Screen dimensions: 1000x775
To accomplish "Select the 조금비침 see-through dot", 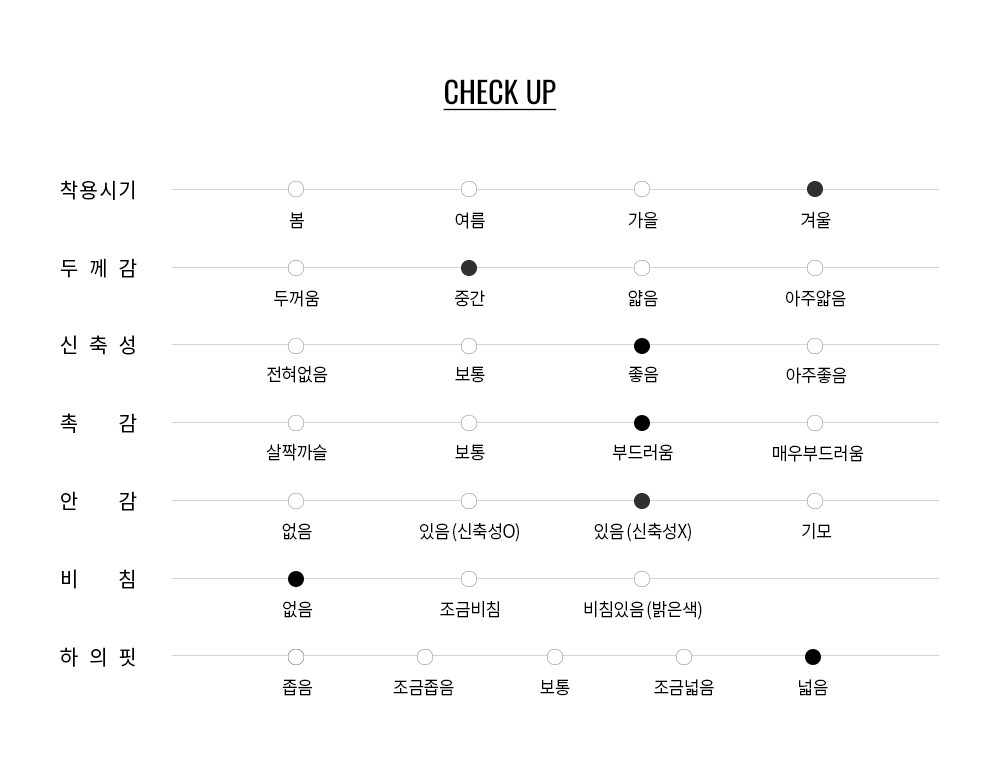I will pyautogui.click(x=469, y=579).
